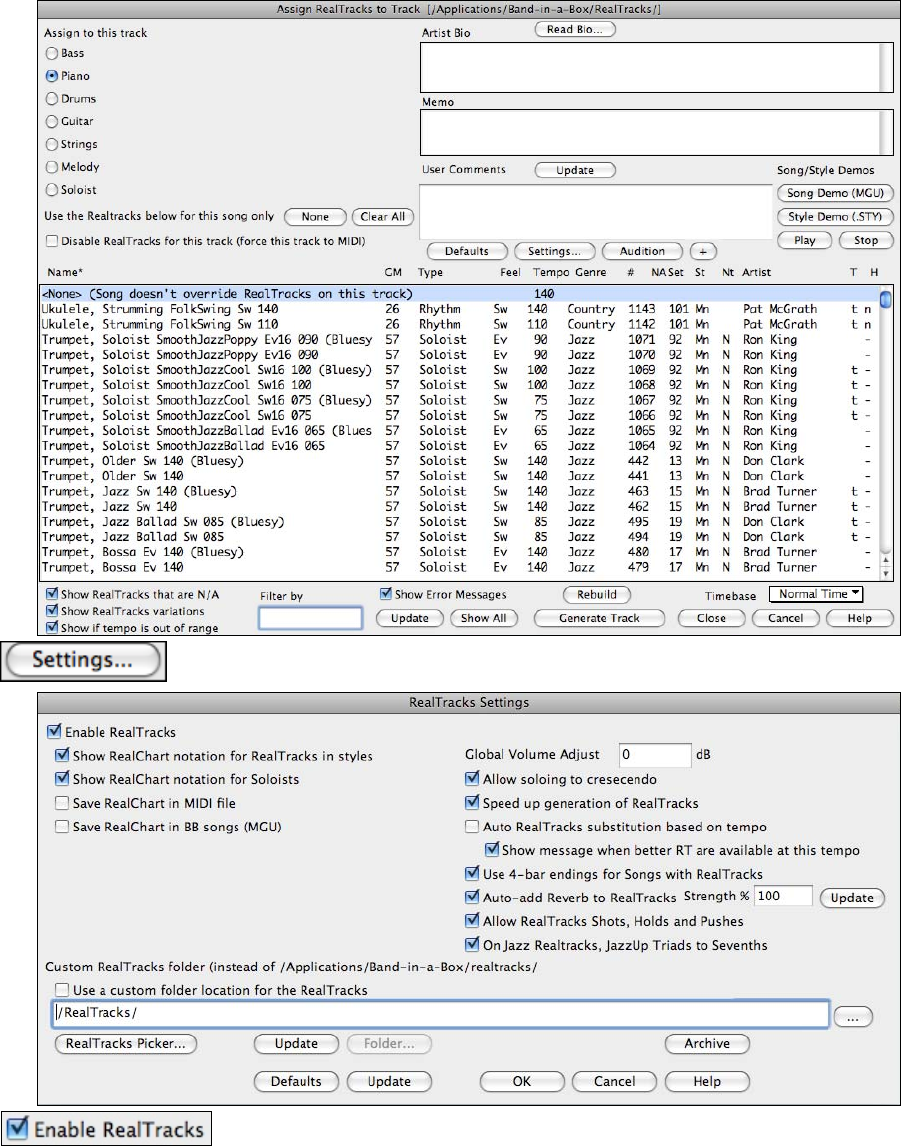Click the Global Volume Adjust dB field
The height and width of the screenshot is (1146, 901).
(655, 755)
